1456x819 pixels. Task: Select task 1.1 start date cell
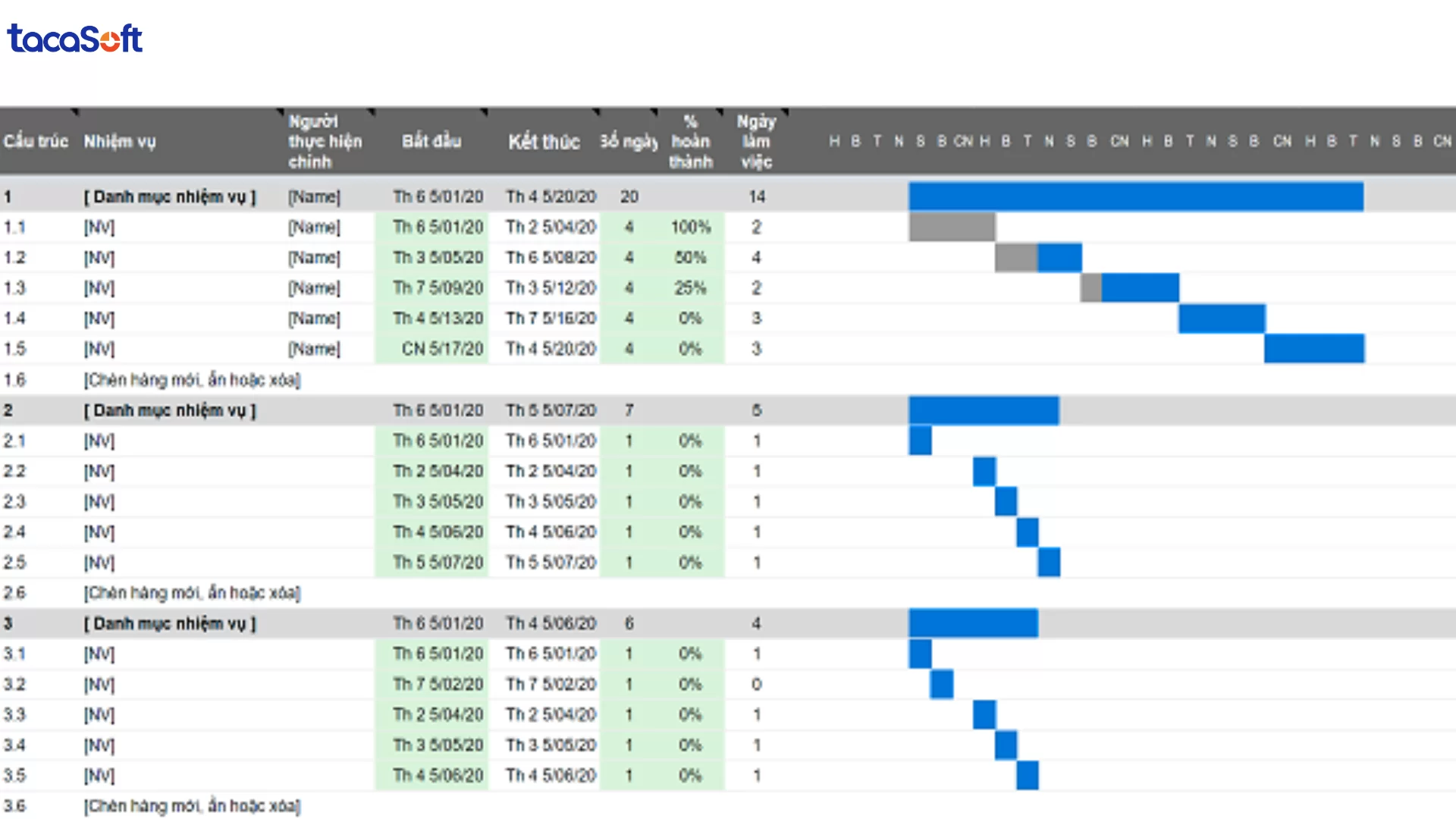coord(437,227)
